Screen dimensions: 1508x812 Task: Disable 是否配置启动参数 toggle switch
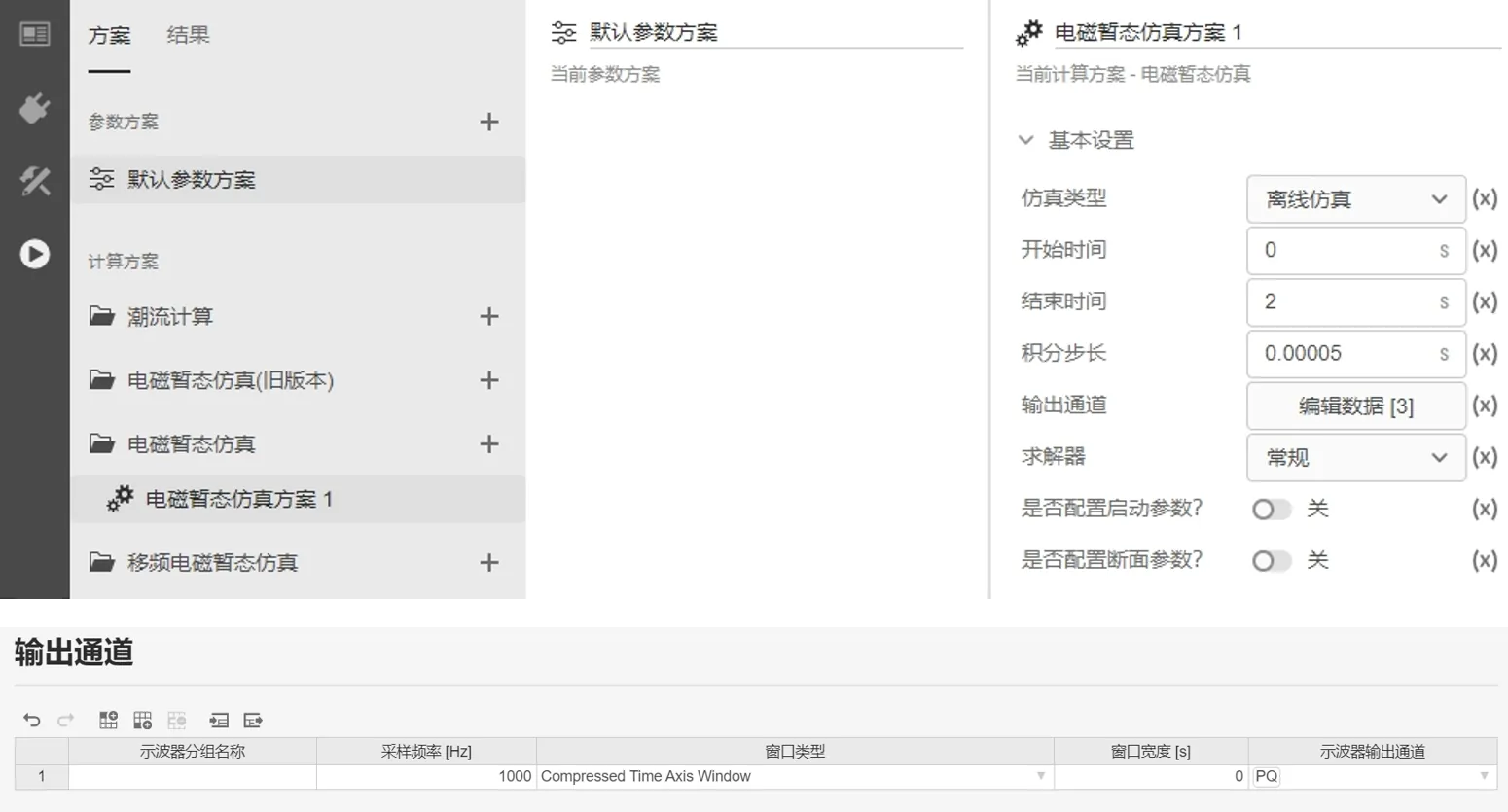1271,509
